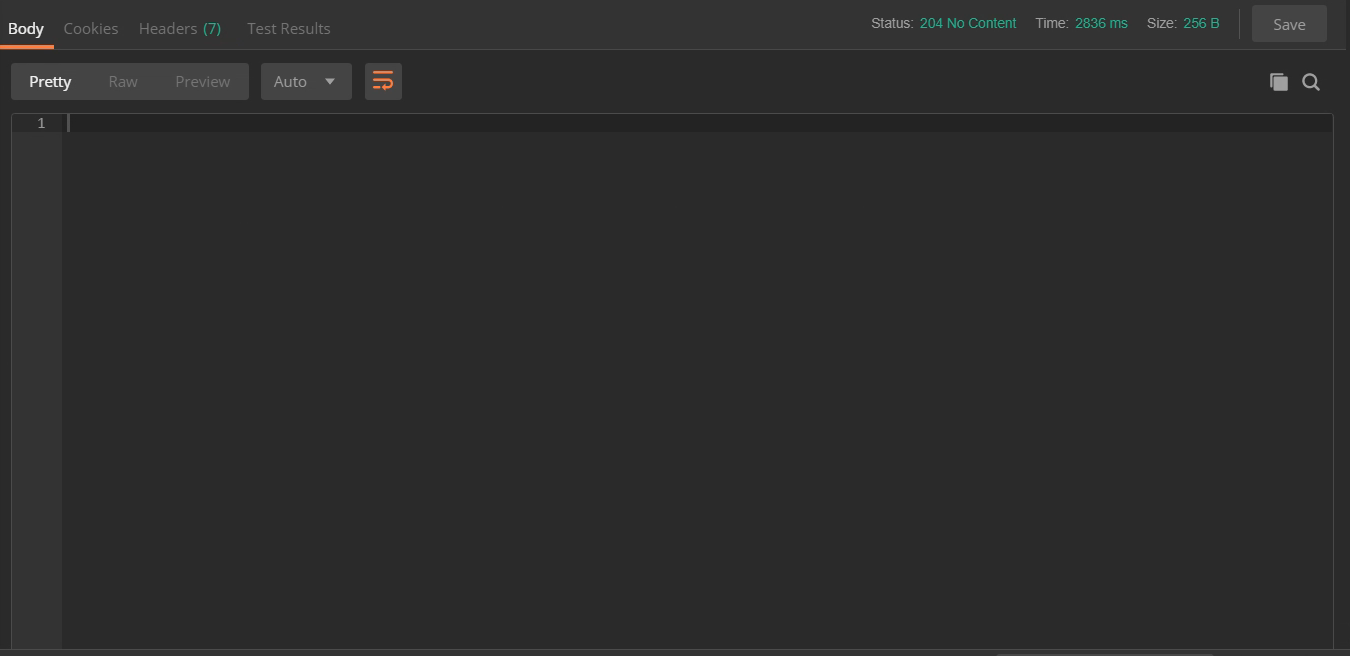This screenshot has width=1350, height=656.
Task: Click line number 1 in the gutter
Action: pos(41,123)
